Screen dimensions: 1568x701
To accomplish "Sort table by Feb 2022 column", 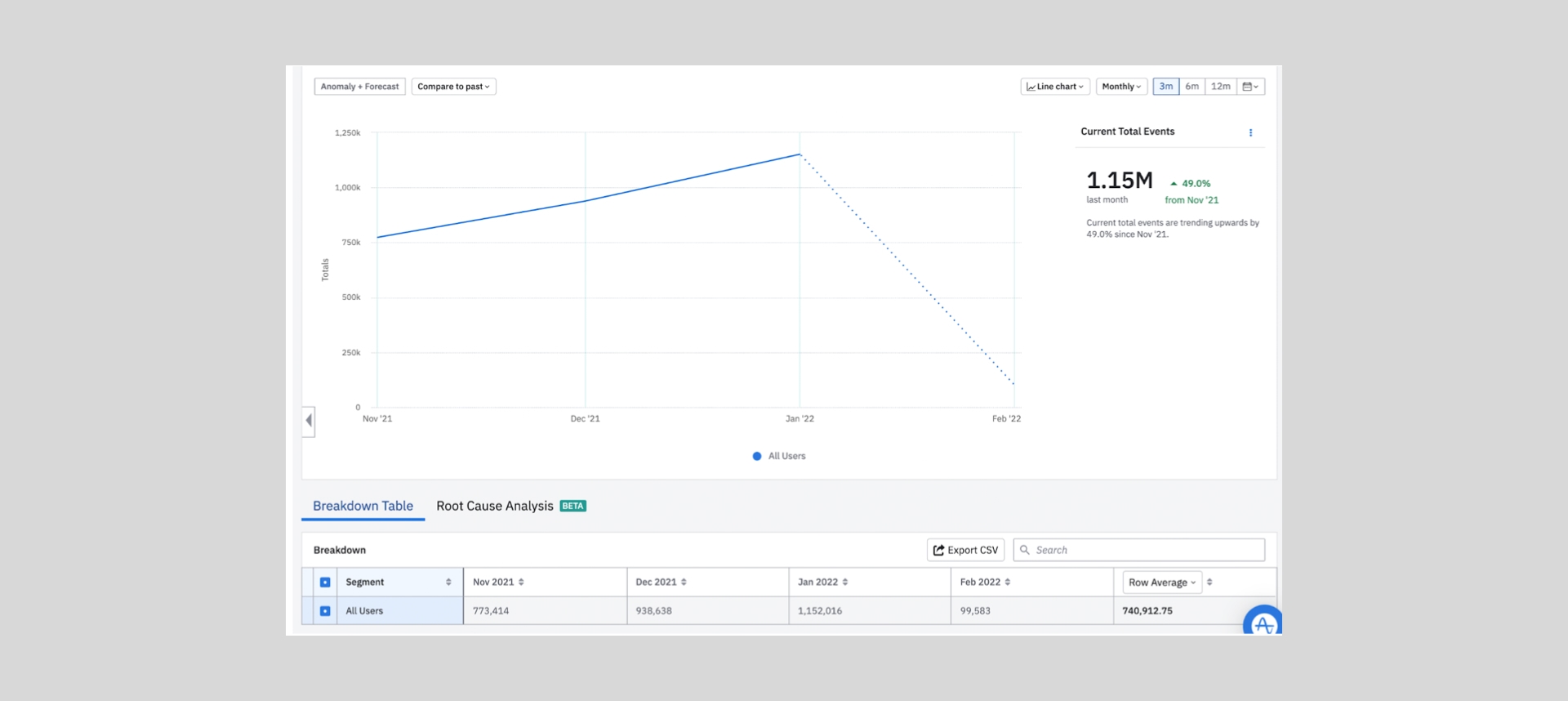I will tap(1008, 583).
